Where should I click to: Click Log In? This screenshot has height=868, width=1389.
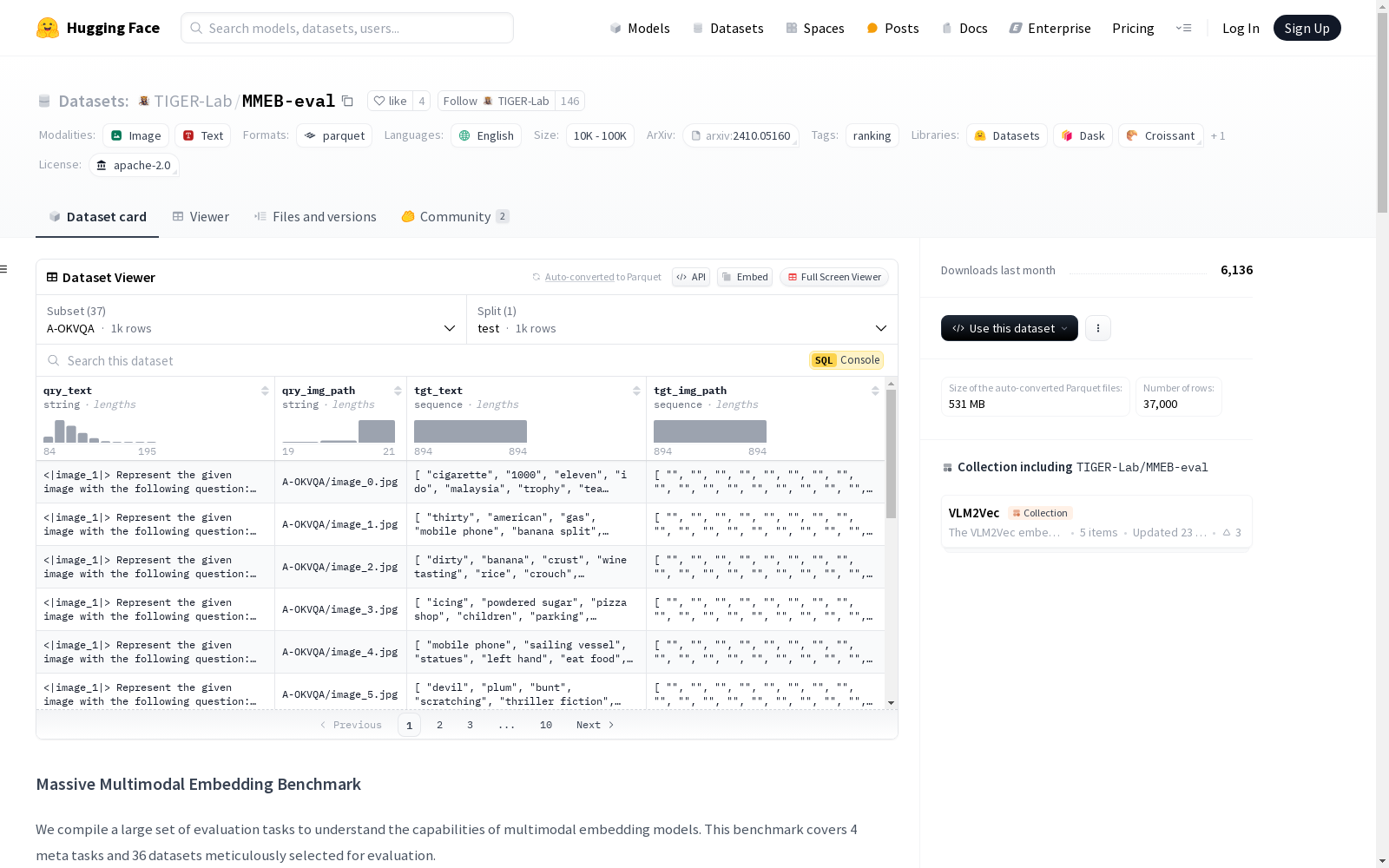coord(1241,28)
